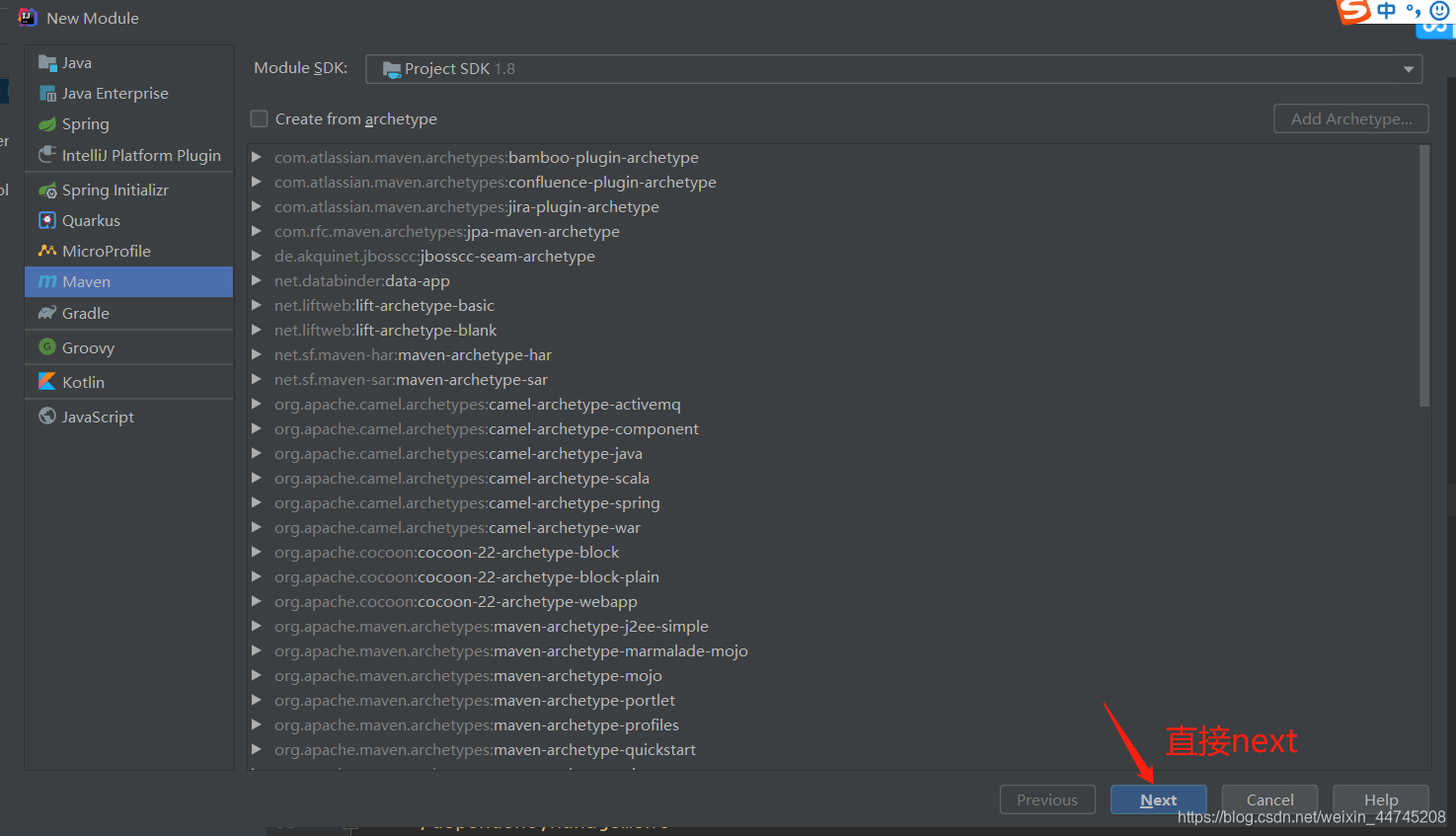
Task: Expand bamboo-plugin-archetype entry
Action: [x=257, y=157]
